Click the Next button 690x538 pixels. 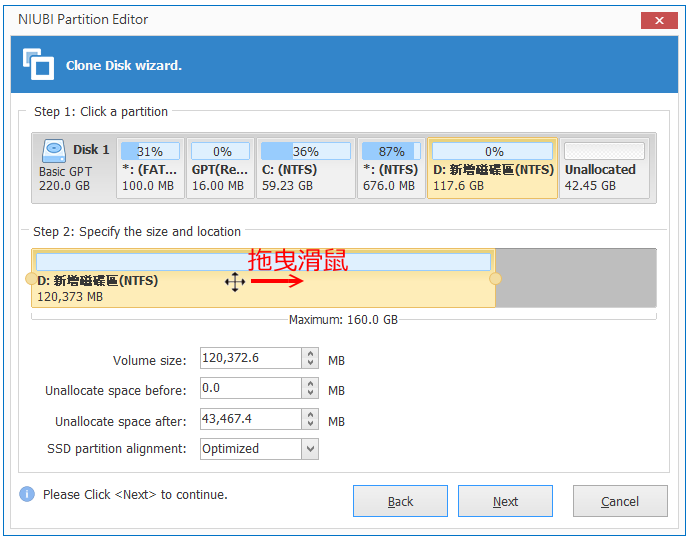click(505, 501)
